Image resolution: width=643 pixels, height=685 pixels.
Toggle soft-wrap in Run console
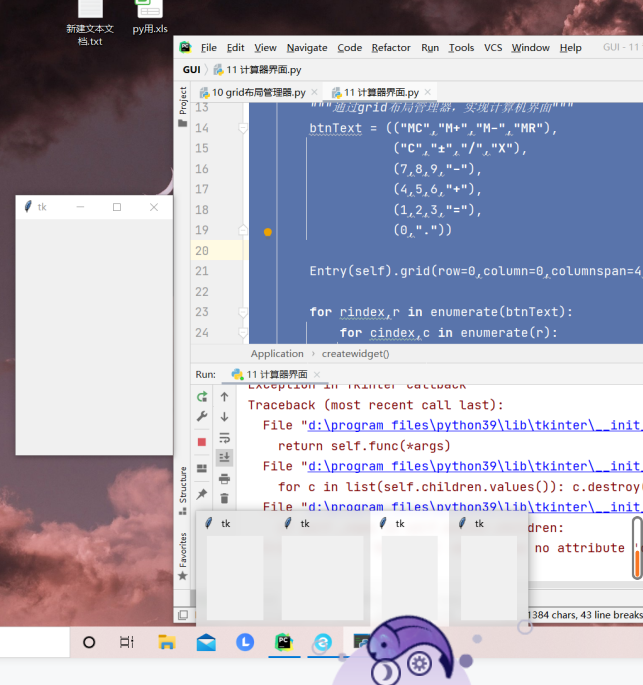(225, 437)
